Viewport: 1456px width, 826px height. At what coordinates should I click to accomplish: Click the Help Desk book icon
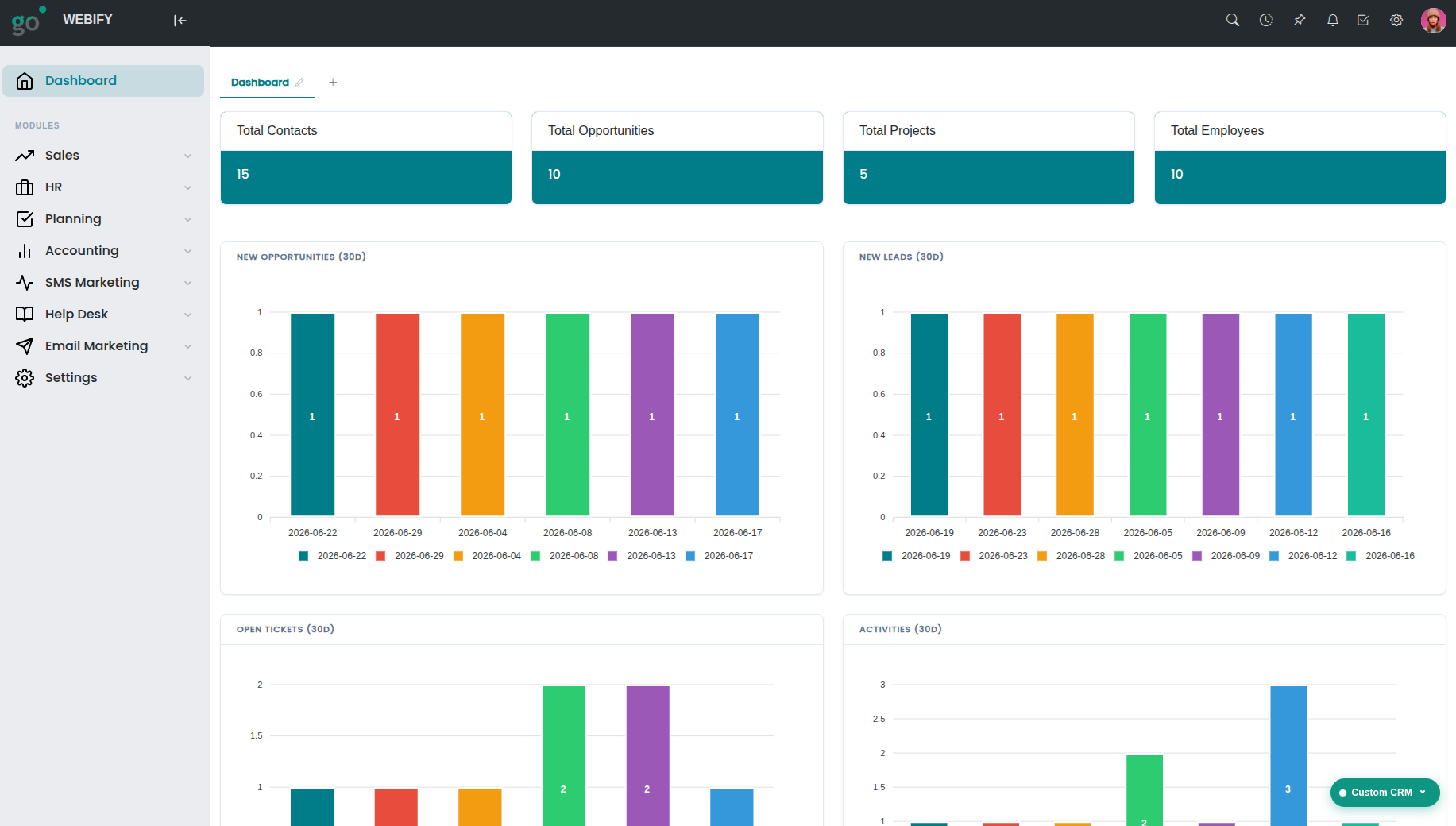pos(25,315)
